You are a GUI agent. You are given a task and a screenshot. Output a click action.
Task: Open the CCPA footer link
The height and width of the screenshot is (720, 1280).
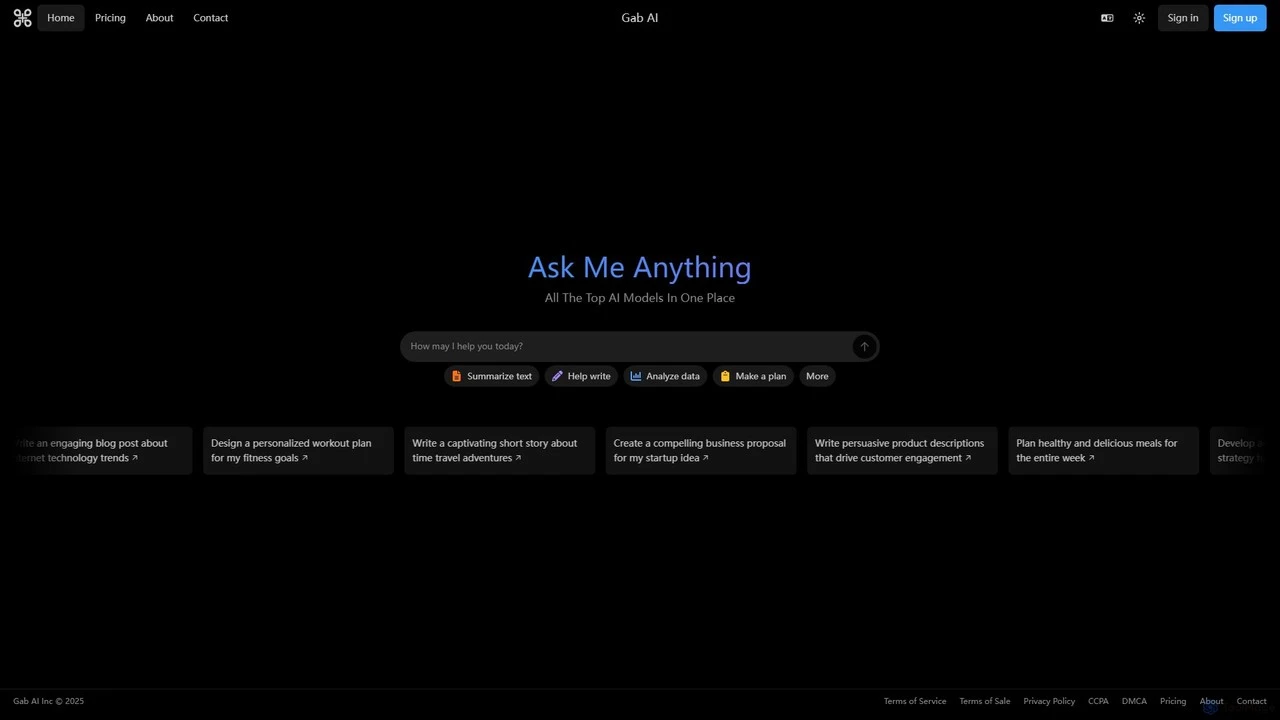(1098, 701)
